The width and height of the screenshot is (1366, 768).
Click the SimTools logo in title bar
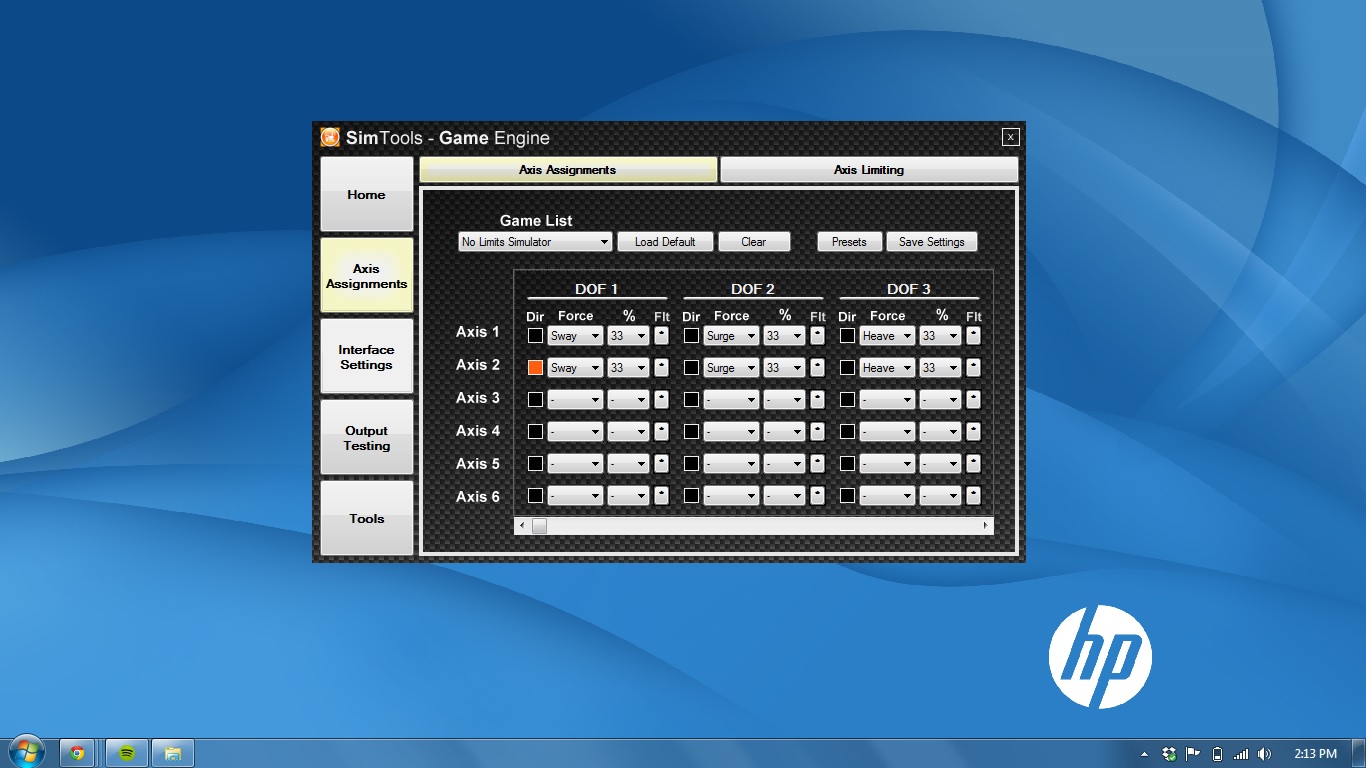pos(330,137)
